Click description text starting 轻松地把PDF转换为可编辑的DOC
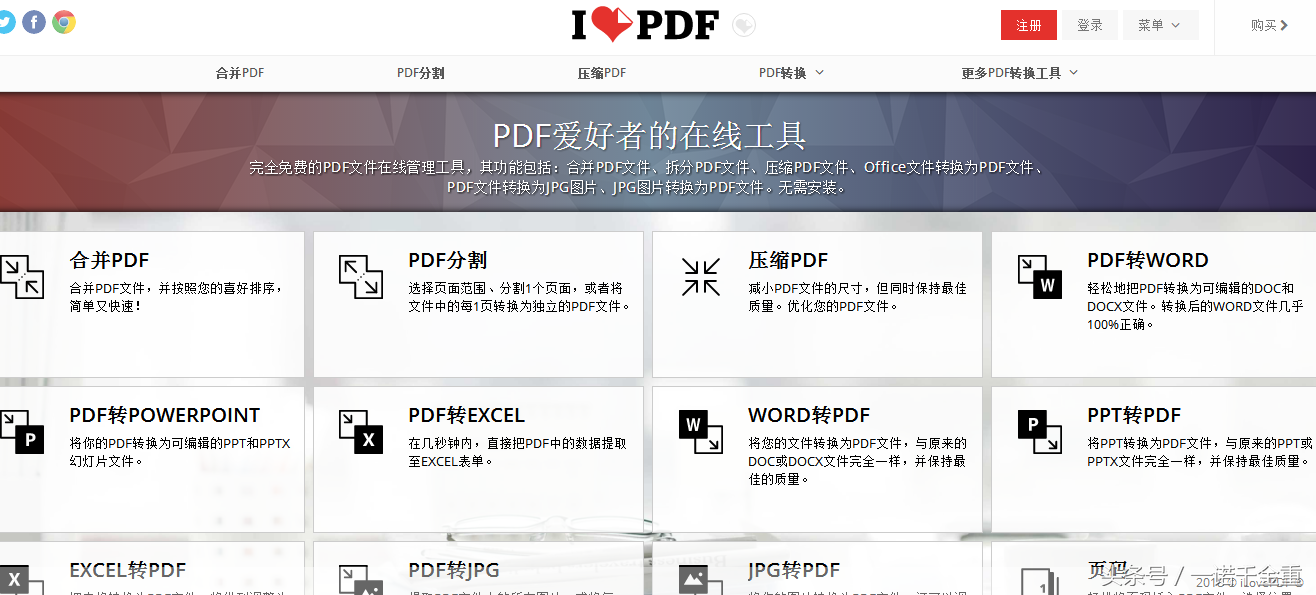Image resolution: width=1316 pixels, height=595 pixels. coord(1195,306)
